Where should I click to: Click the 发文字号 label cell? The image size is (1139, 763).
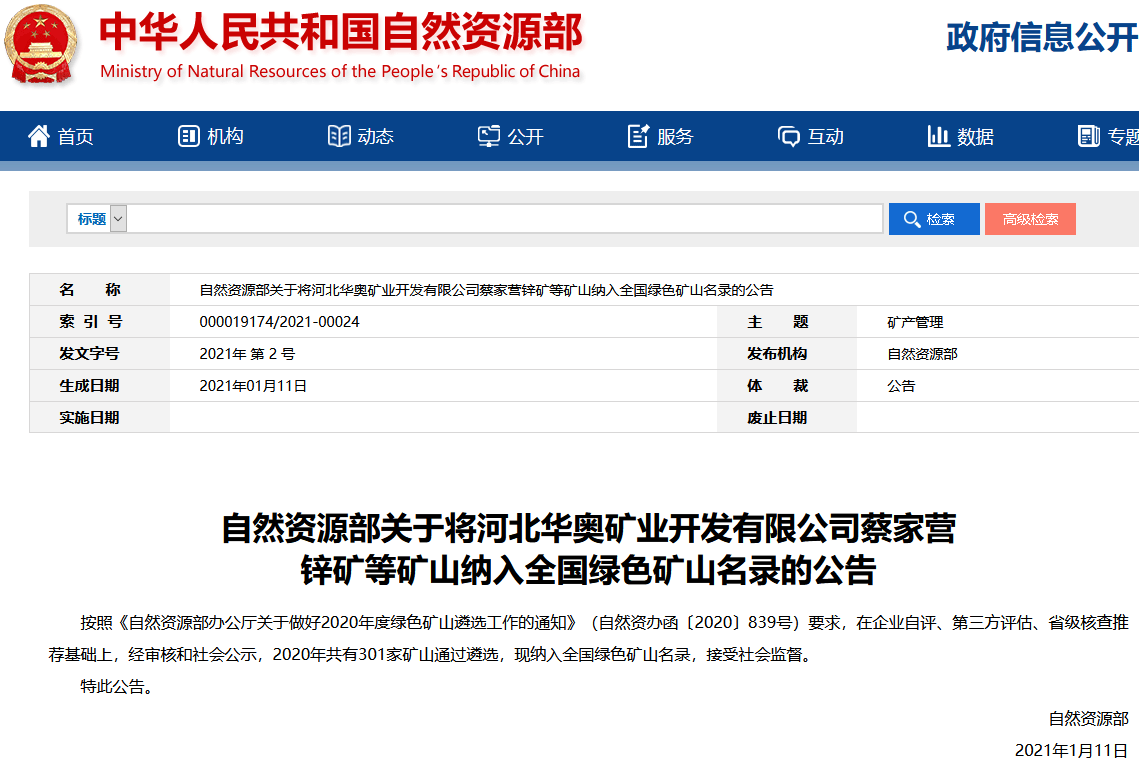100,354
